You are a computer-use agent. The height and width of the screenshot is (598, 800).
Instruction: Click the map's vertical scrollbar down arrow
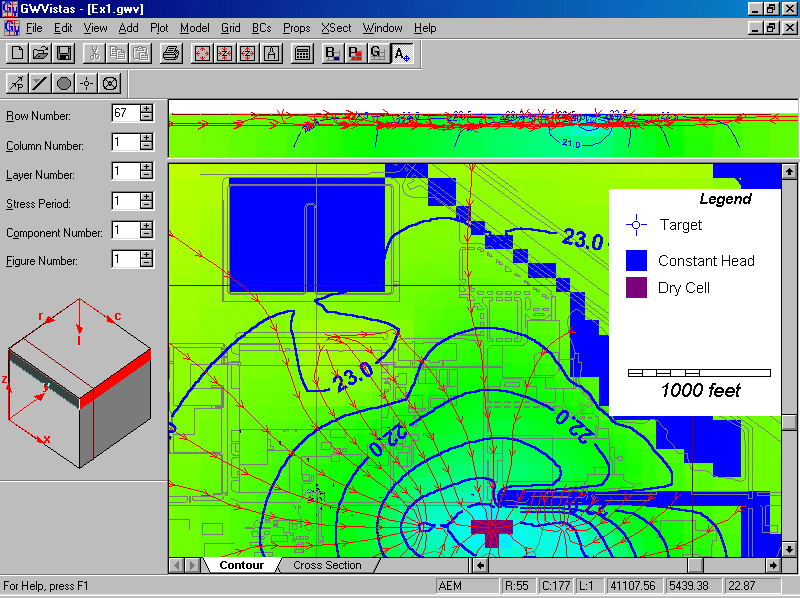[x=789, y=550]
